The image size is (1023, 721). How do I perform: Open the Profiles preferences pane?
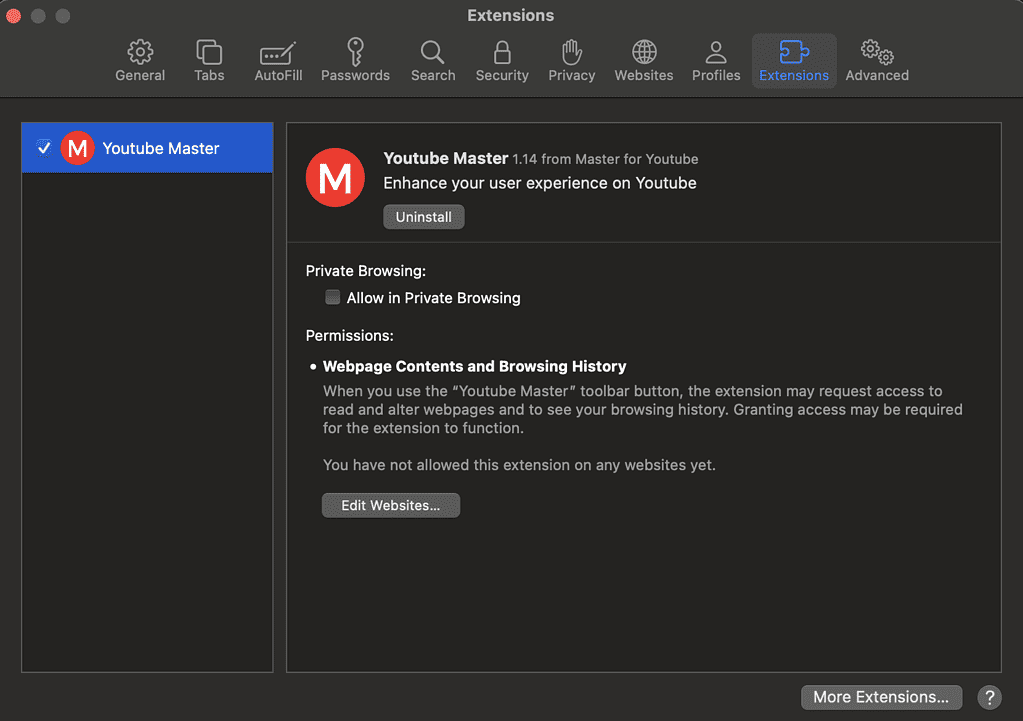click(716, 52)
